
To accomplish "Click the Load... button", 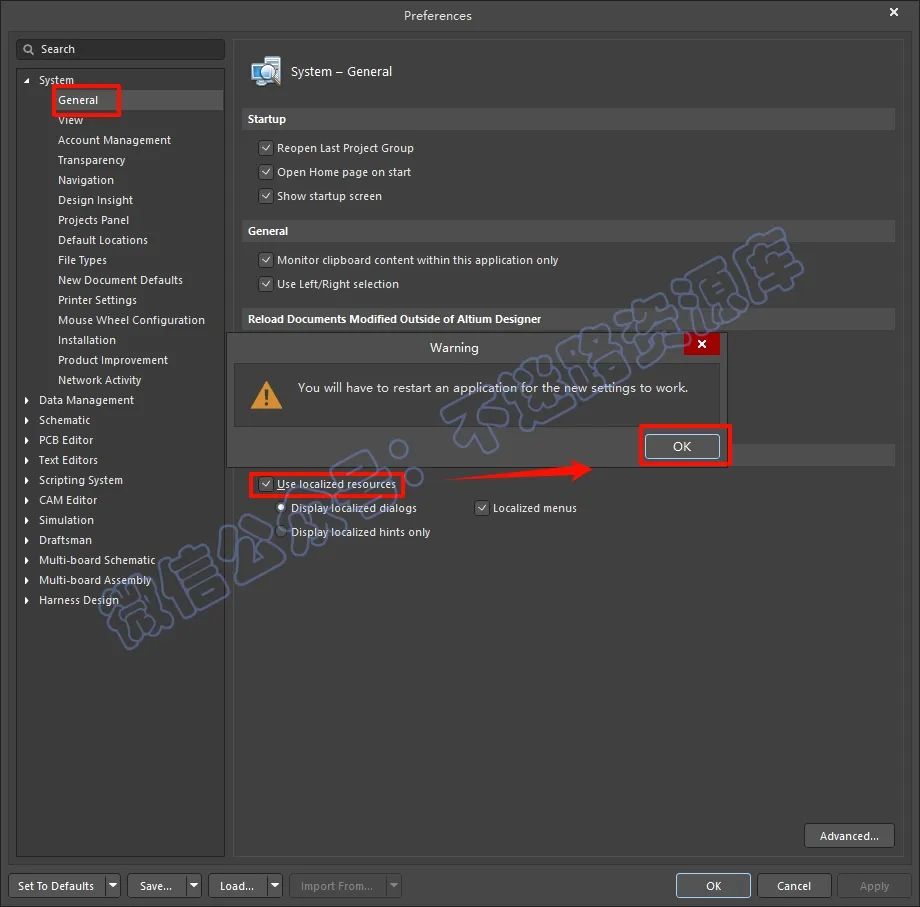I will (237, 885).
